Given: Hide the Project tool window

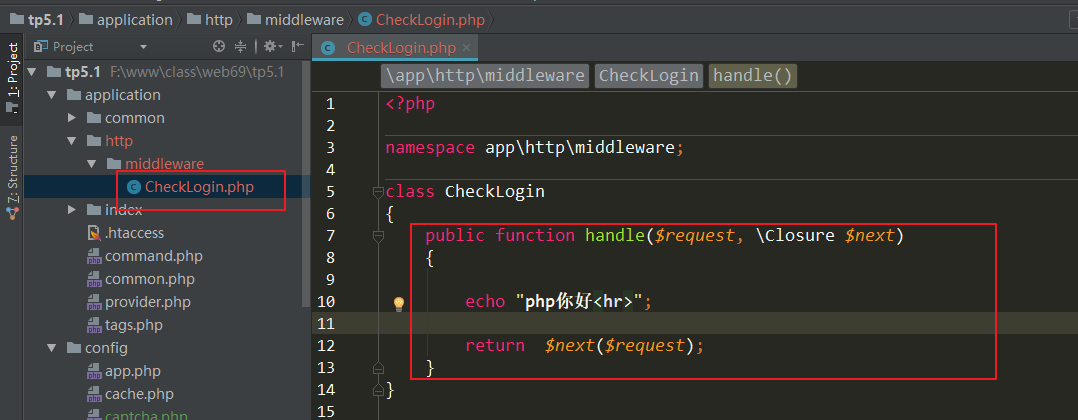Looking at the screenshot, I should (298, 47).
